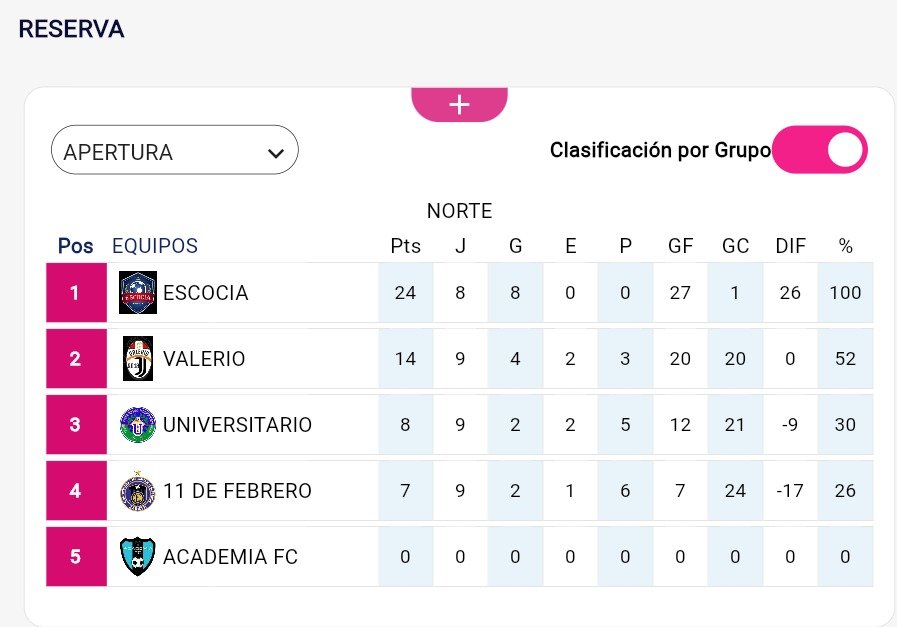Click the NORTE group label

459,211
